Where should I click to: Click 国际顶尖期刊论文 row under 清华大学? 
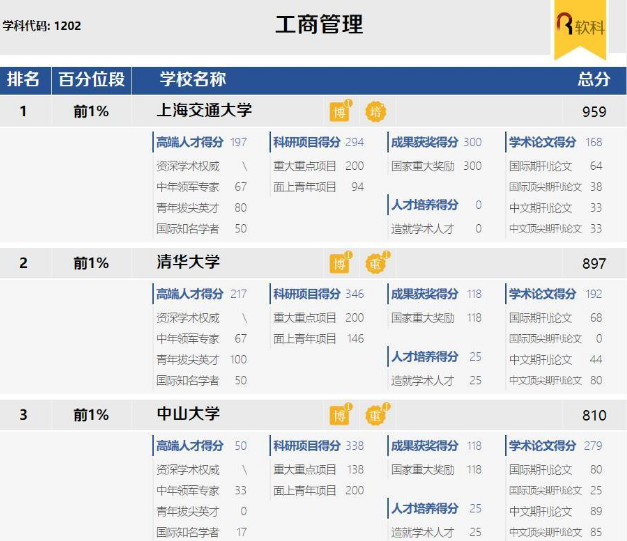click(556, 339)
